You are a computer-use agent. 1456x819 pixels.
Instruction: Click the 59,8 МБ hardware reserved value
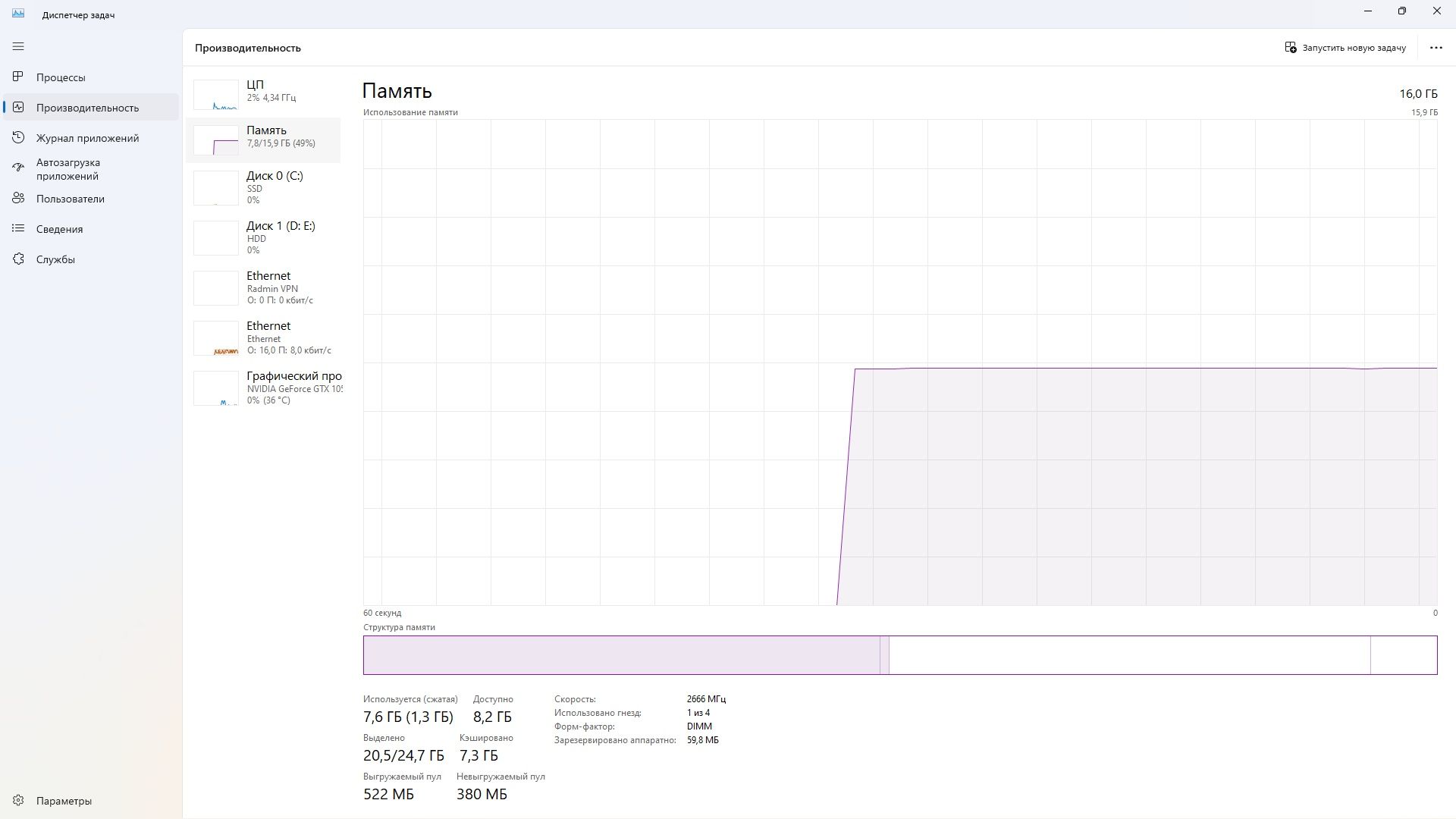pyautogui.click(x=703, y=740)
